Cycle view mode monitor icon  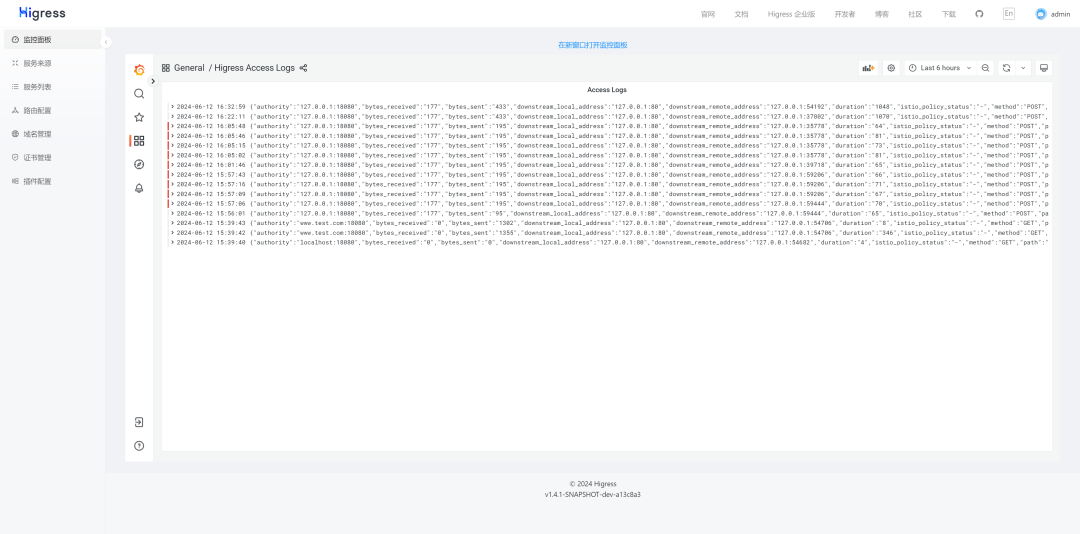coord(1044,68)
